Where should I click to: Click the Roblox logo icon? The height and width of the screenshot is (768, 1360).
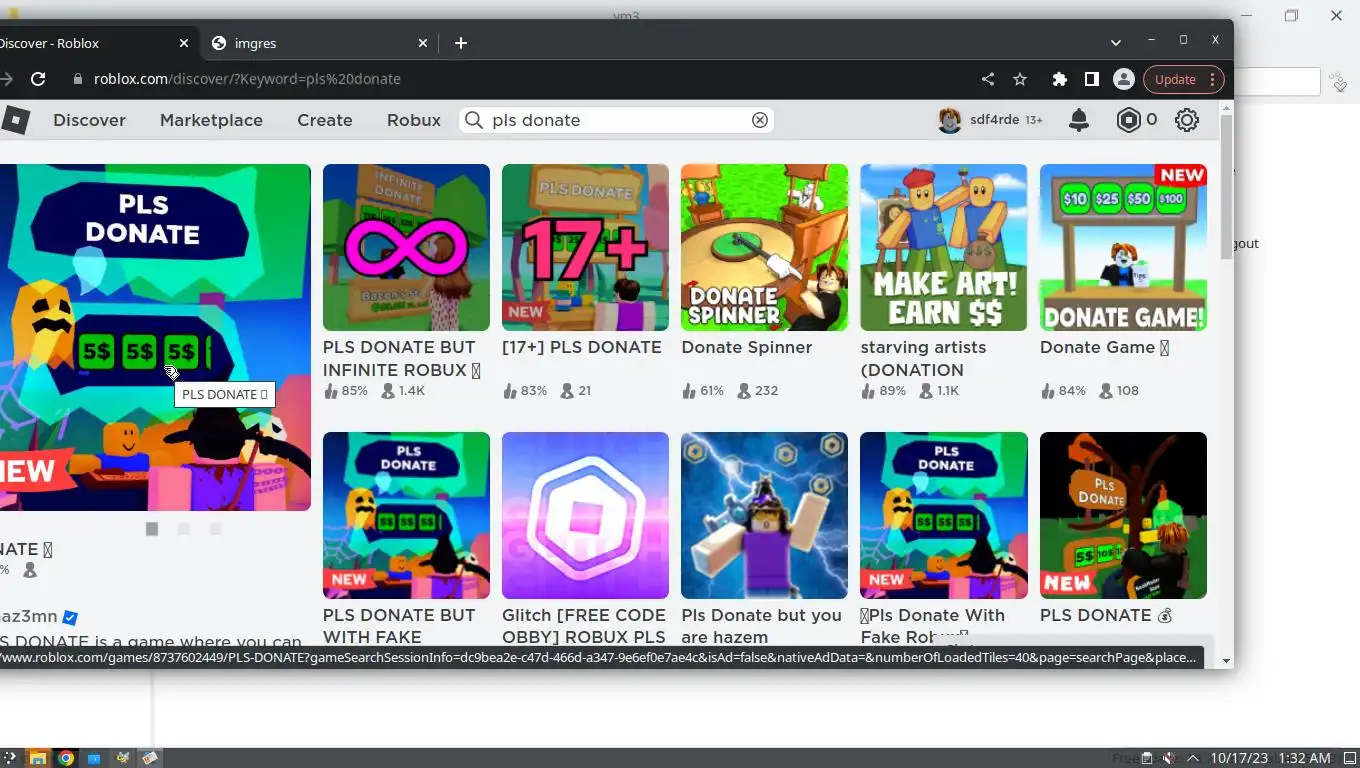15,120
